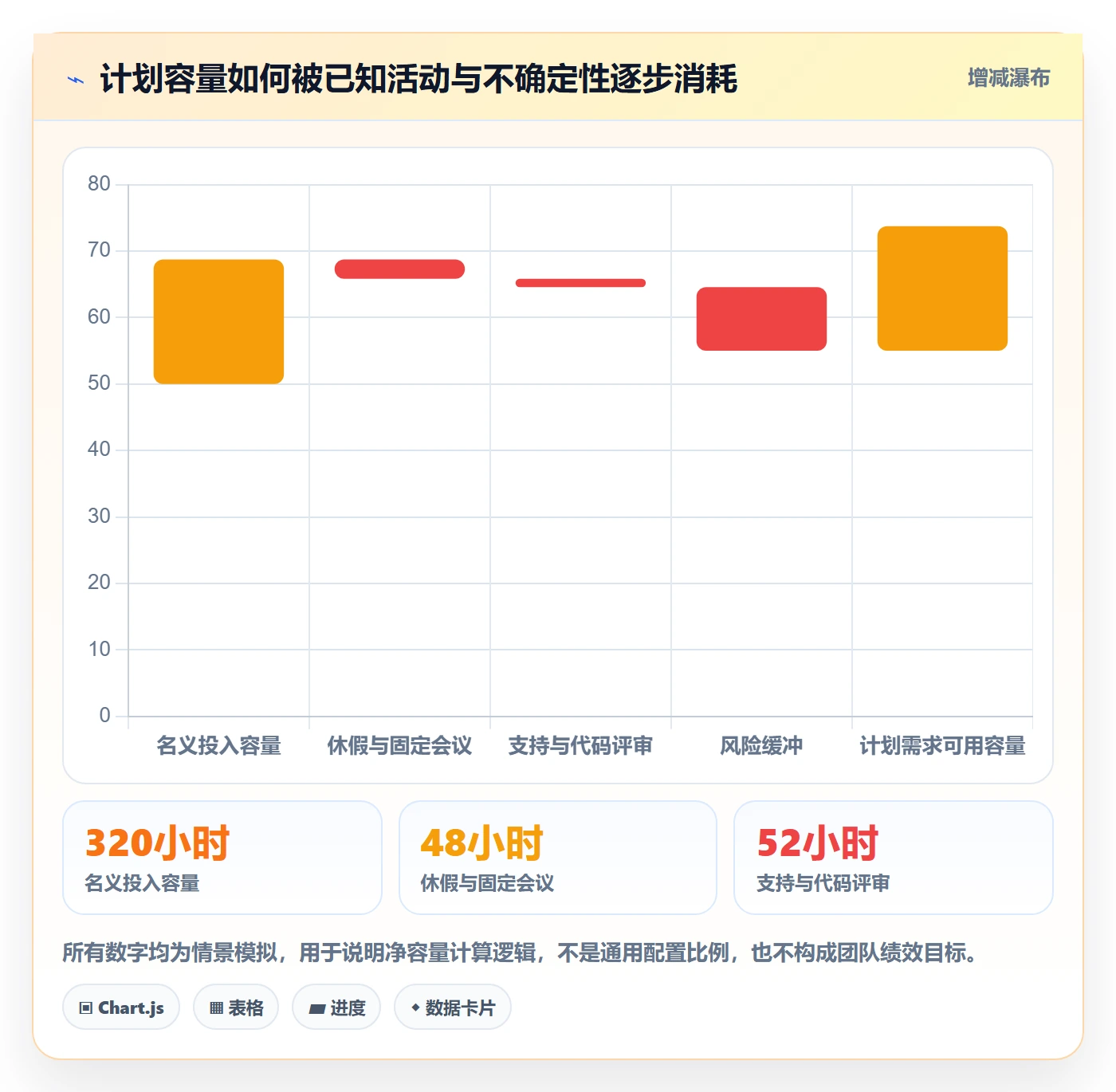The width and height of the screenshot is (1116, 1092).
Task: Click the 增减瀑布 label in header
Action: tap(1008, 78)
